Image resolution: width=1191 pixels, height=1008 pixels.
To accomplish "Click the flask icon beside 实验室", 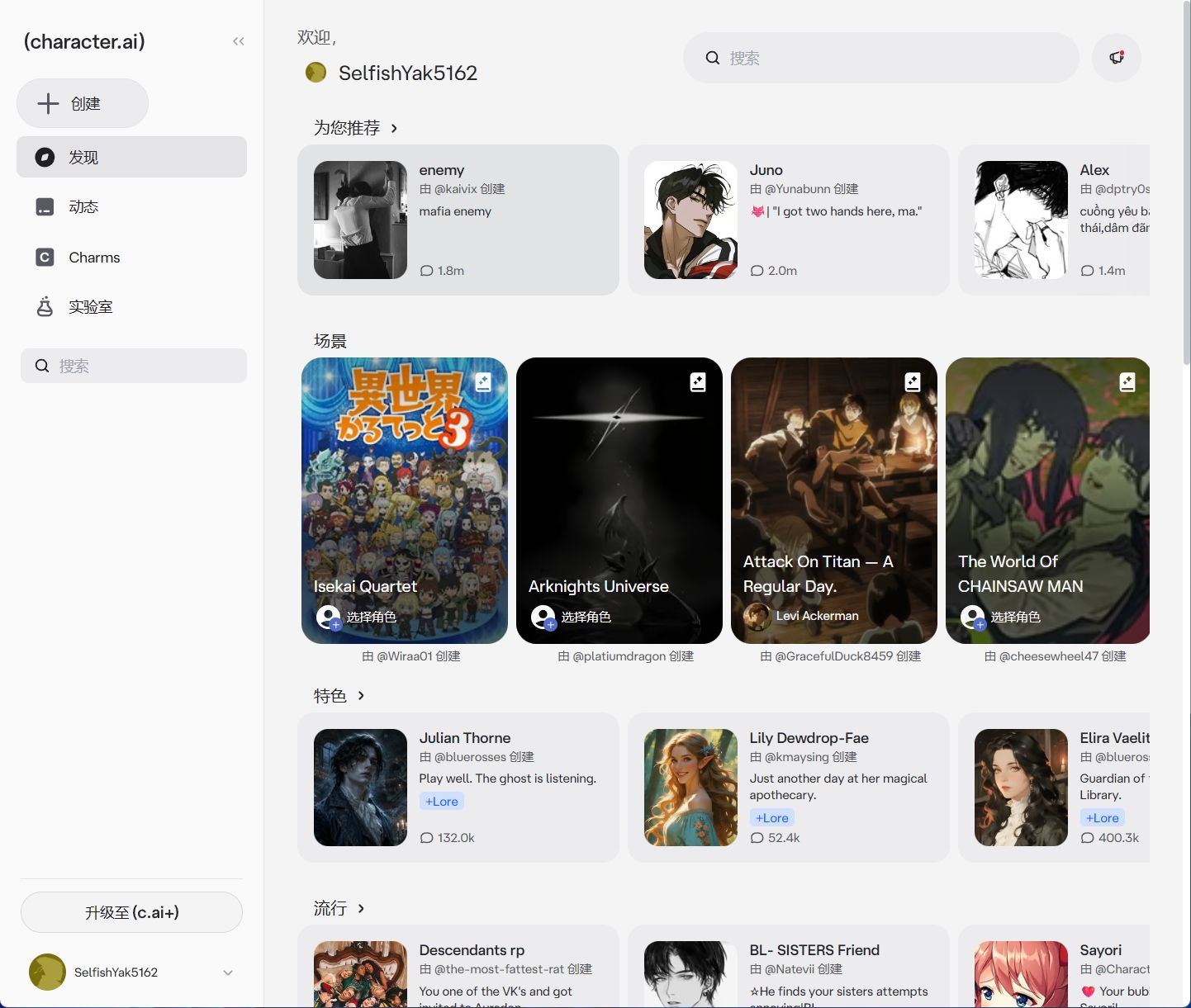I will [45, 306].
